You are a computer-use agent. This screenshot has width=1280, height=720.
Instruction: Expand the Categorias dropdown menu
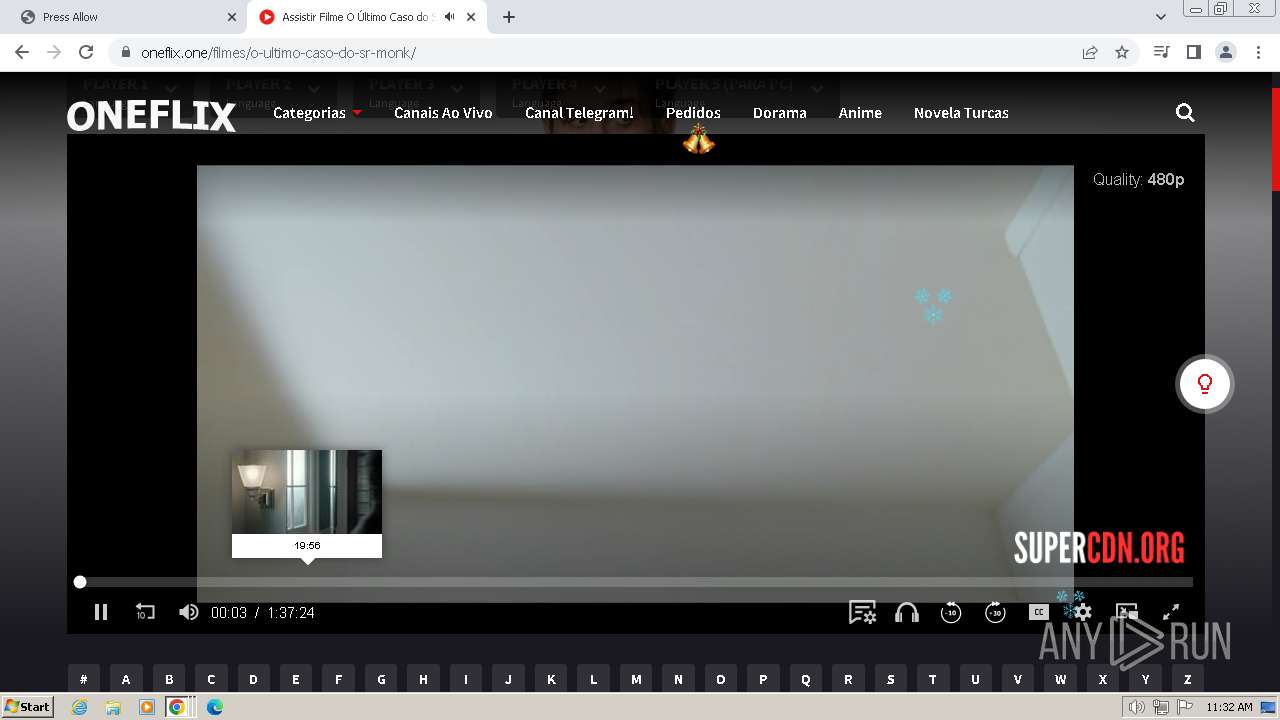click(317, 113)
